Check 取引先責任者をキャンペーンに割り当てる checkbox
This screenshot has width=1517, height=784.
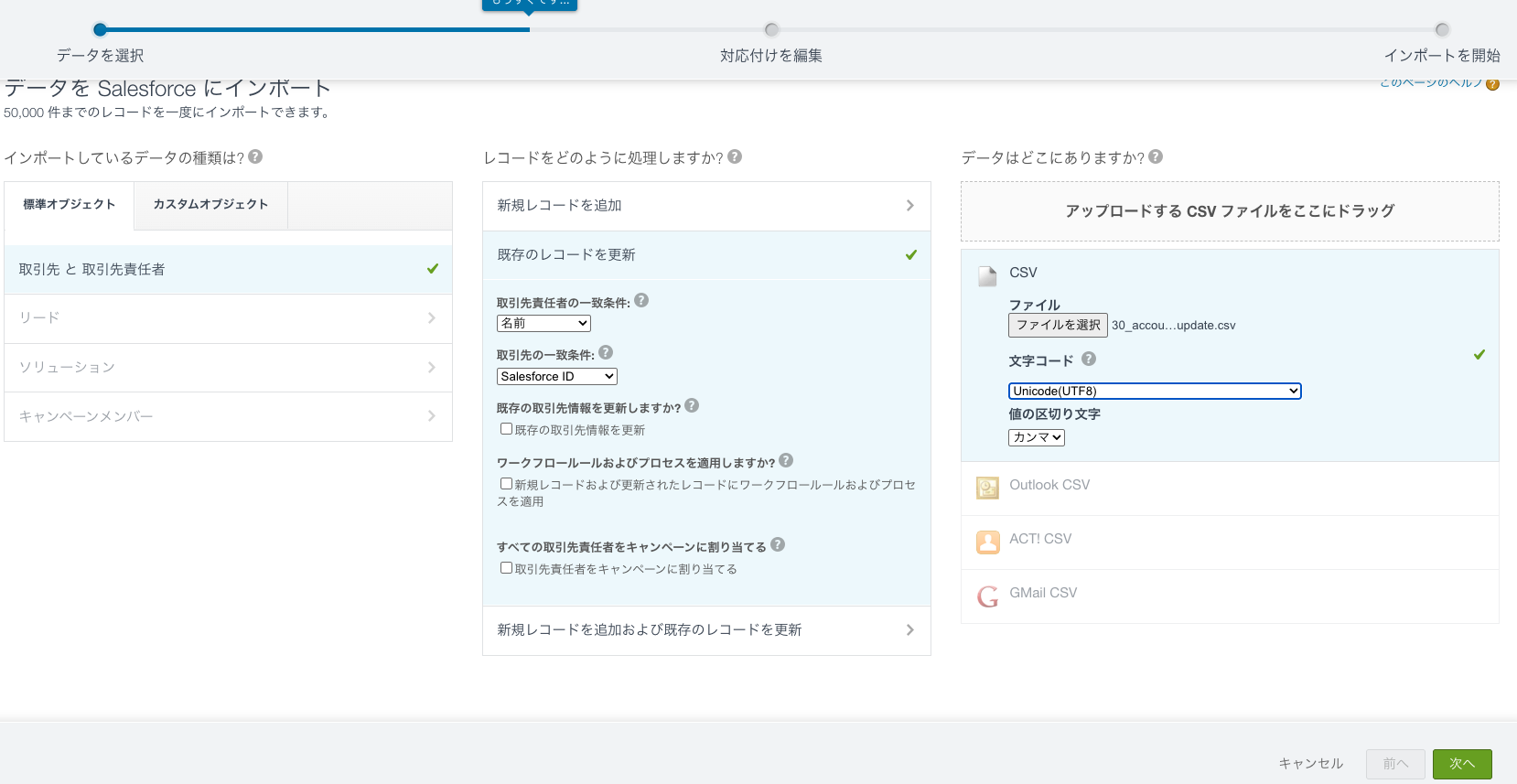(506, 567)
